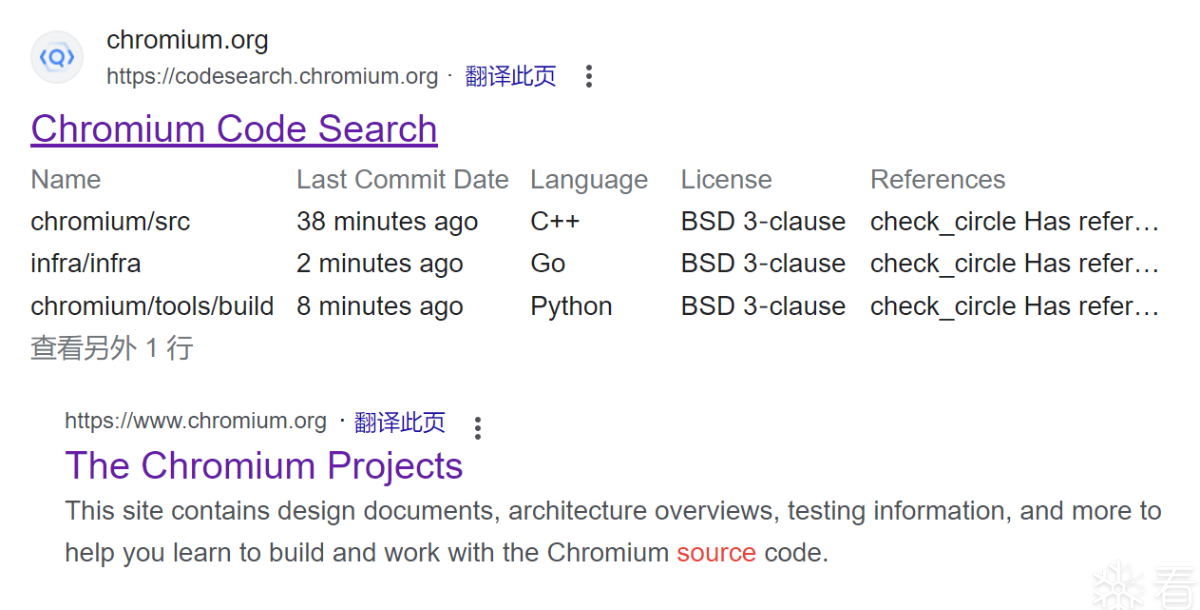The image size is (1200, 610).
Task: Click the License column header
Action: (x=726, y=179)
